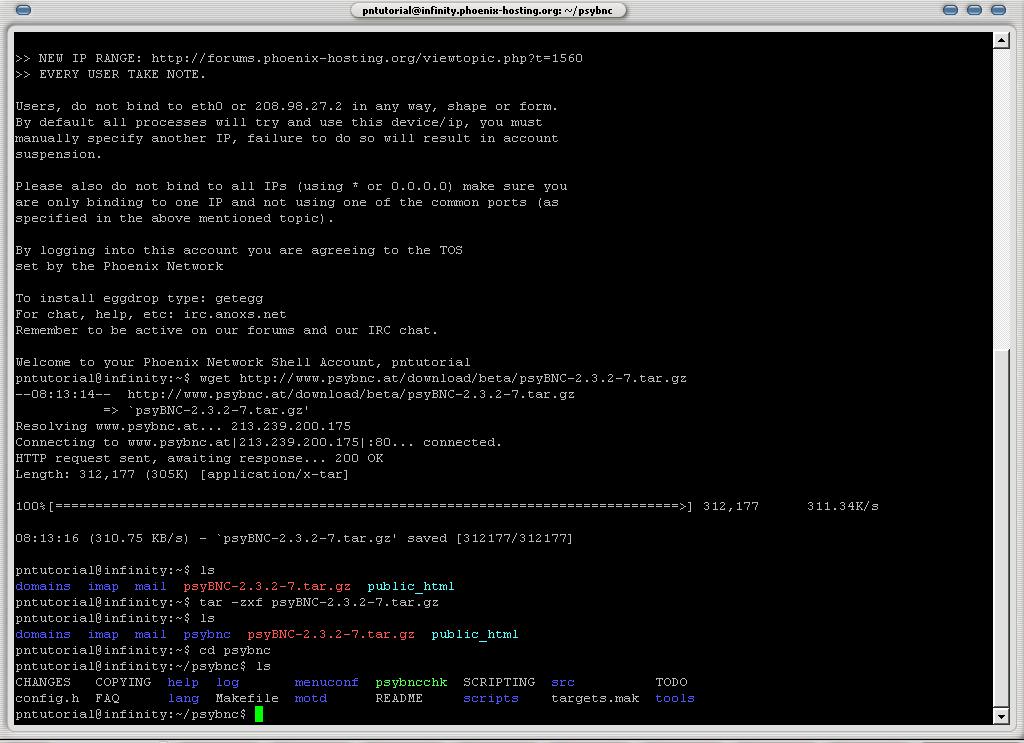This screenshot has width=1024, height=743.
Task: Click the blue help directory name
Action: [x=183, y=682]
